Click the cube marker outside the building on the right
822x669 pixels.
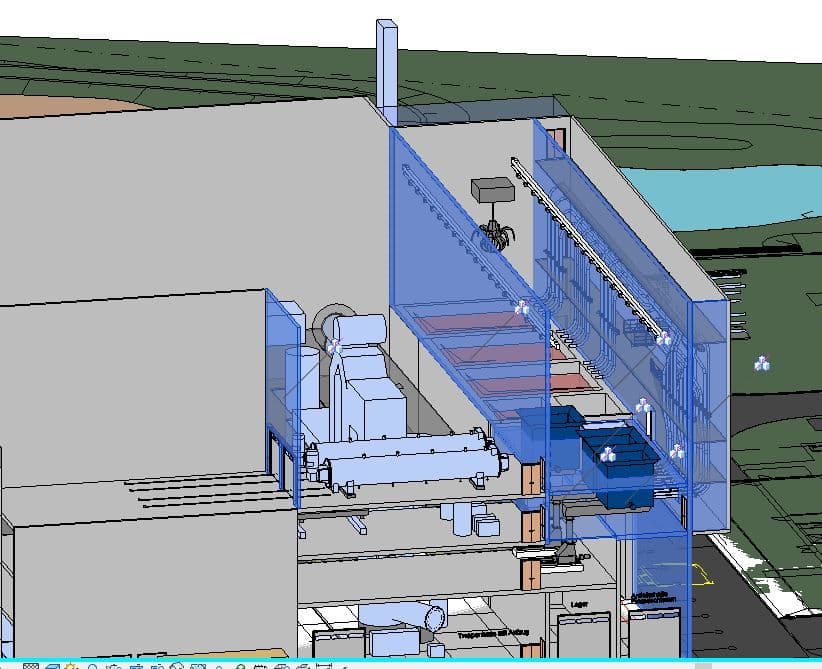pos(762,364)
